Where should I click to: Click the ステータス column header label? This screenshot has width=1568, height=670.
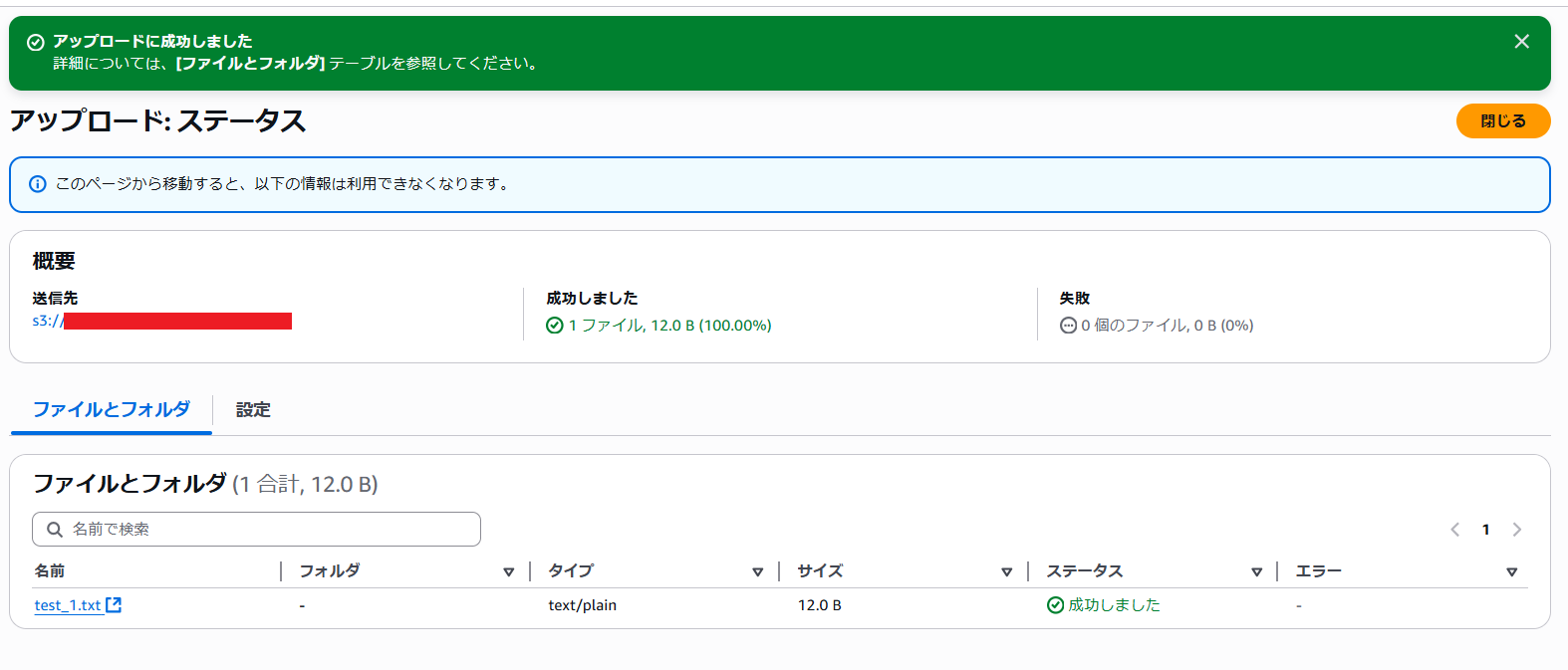(x=1085, y=570)
